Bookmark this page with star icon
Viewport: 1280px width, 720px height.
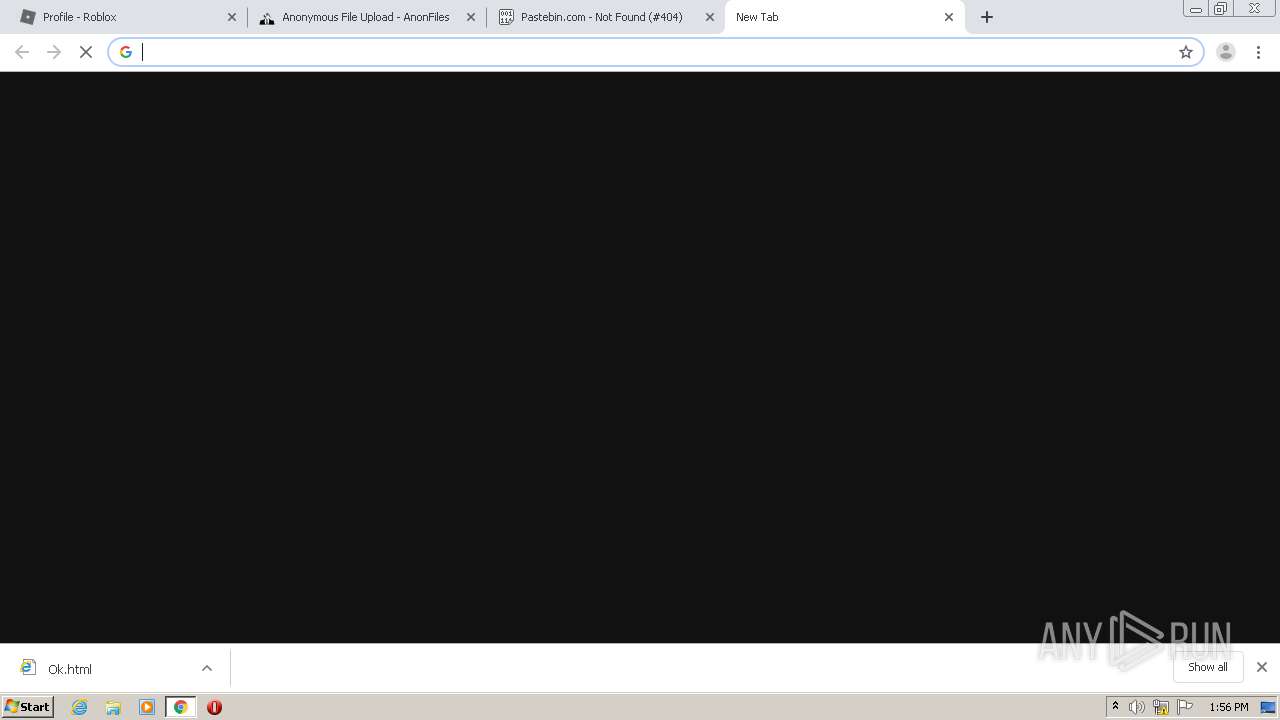pos(1186,52)
